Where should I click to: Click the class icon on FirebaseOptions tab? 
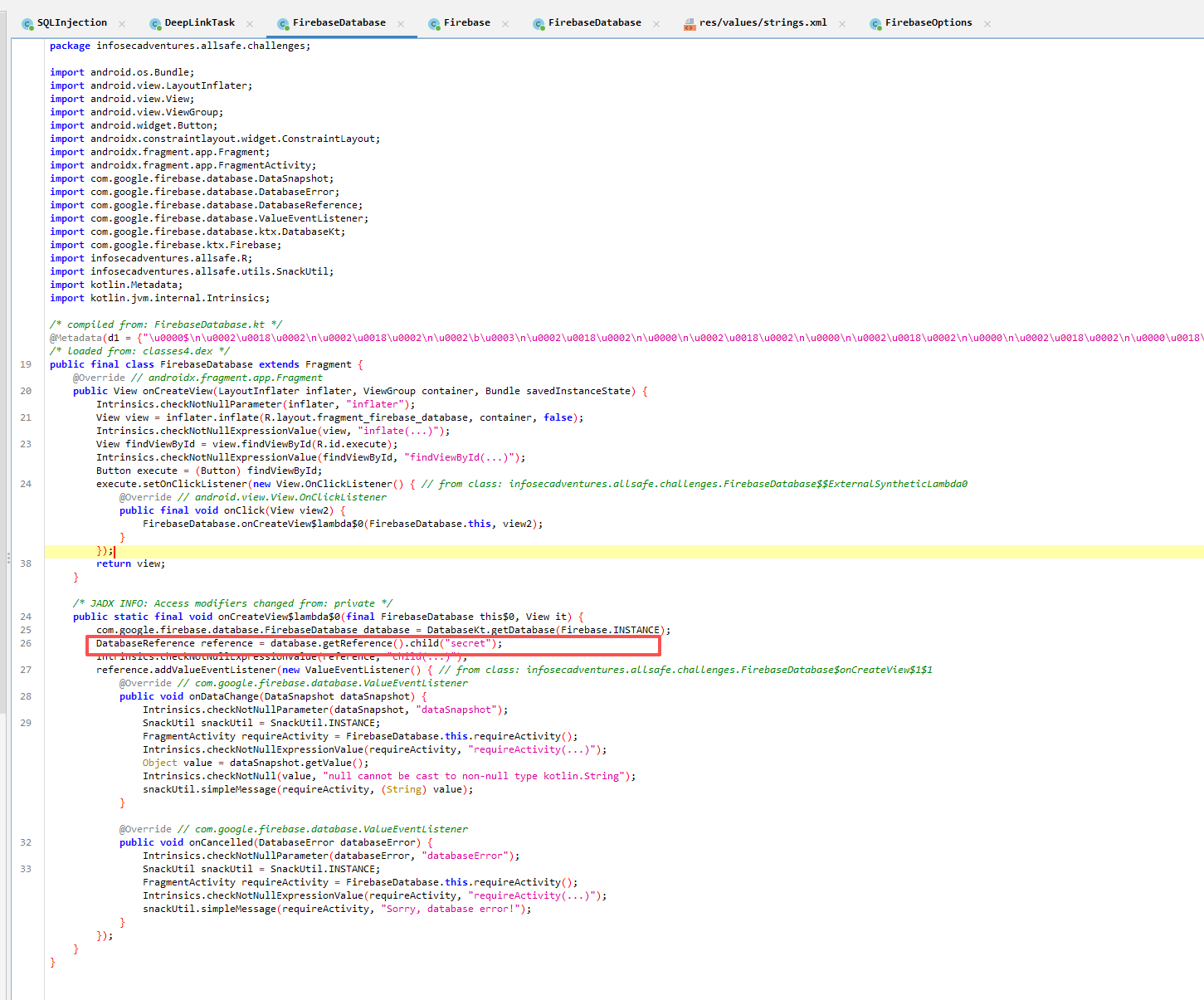pyautogui.click(x=875, y=24)
